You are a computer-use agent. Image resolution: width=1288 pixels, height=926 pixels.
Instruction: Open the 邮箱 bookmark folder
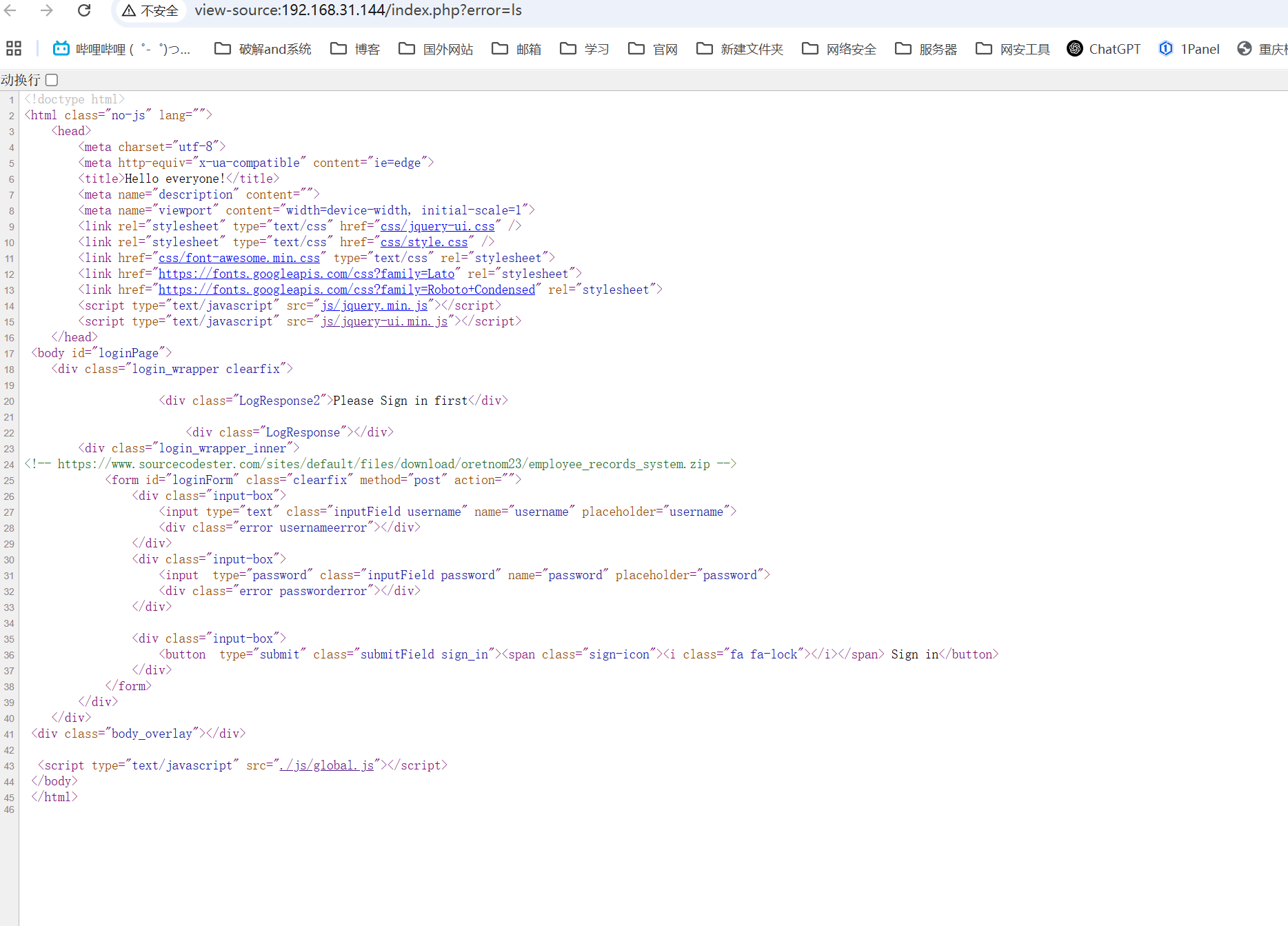(x=516, y=49)
